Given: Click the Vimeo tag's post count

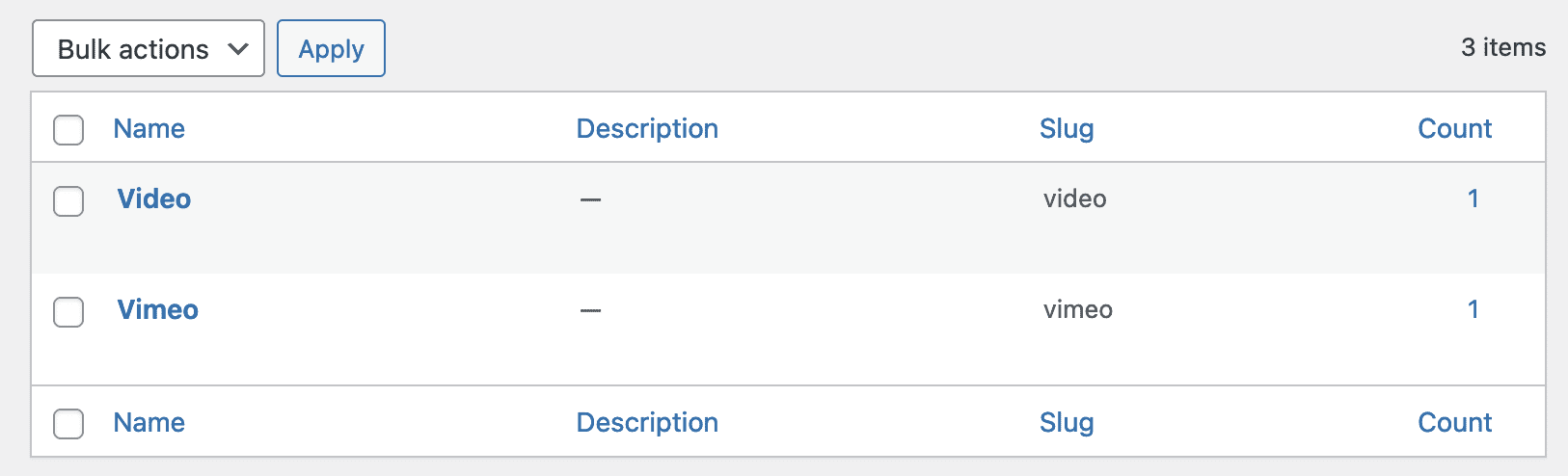Looking at the screenshot, I should click(x=1473, y=309).
